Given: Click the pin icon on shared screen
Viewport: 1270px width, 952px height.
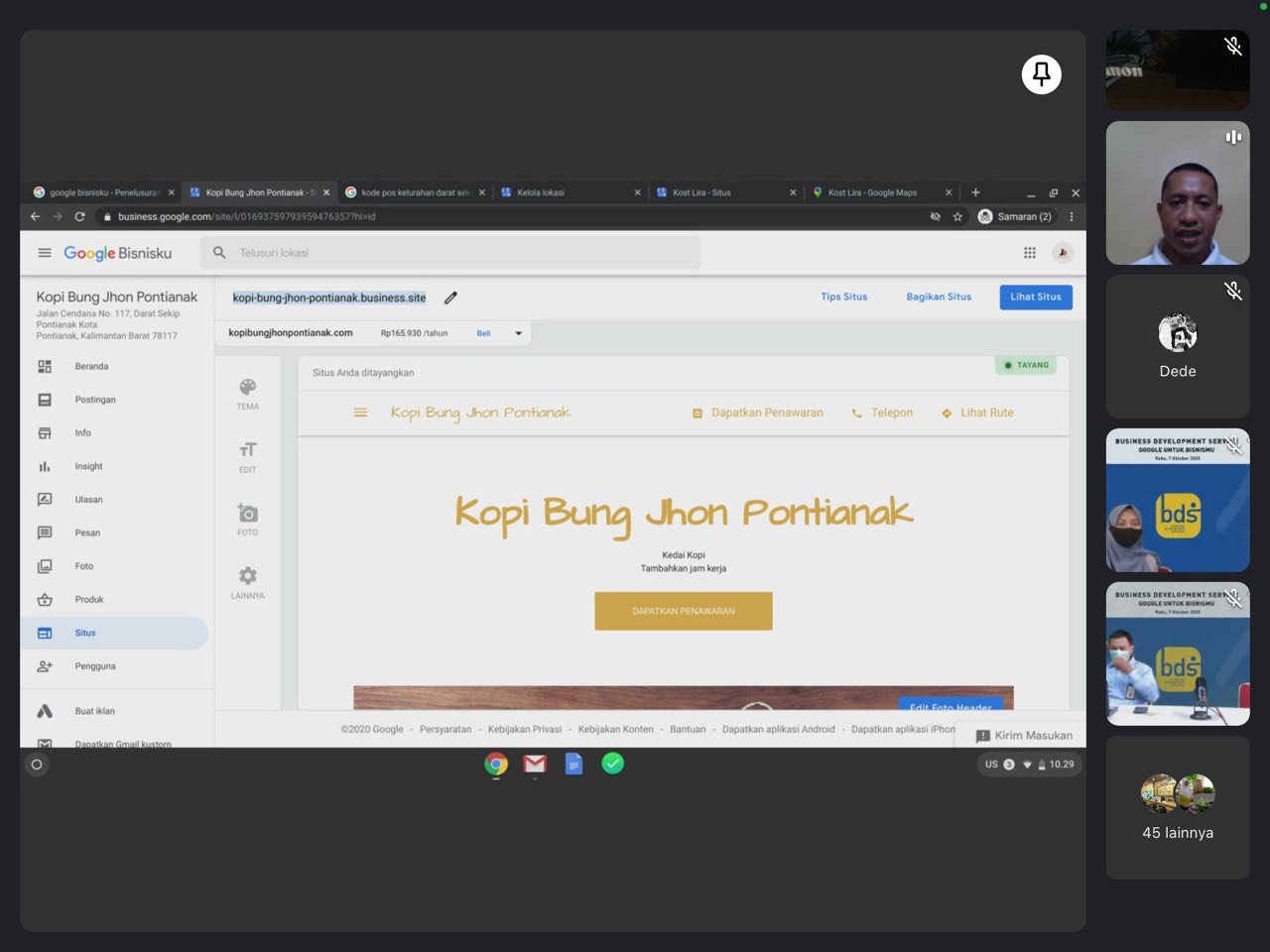Looking at the screenshot, I should (1041, 74).
